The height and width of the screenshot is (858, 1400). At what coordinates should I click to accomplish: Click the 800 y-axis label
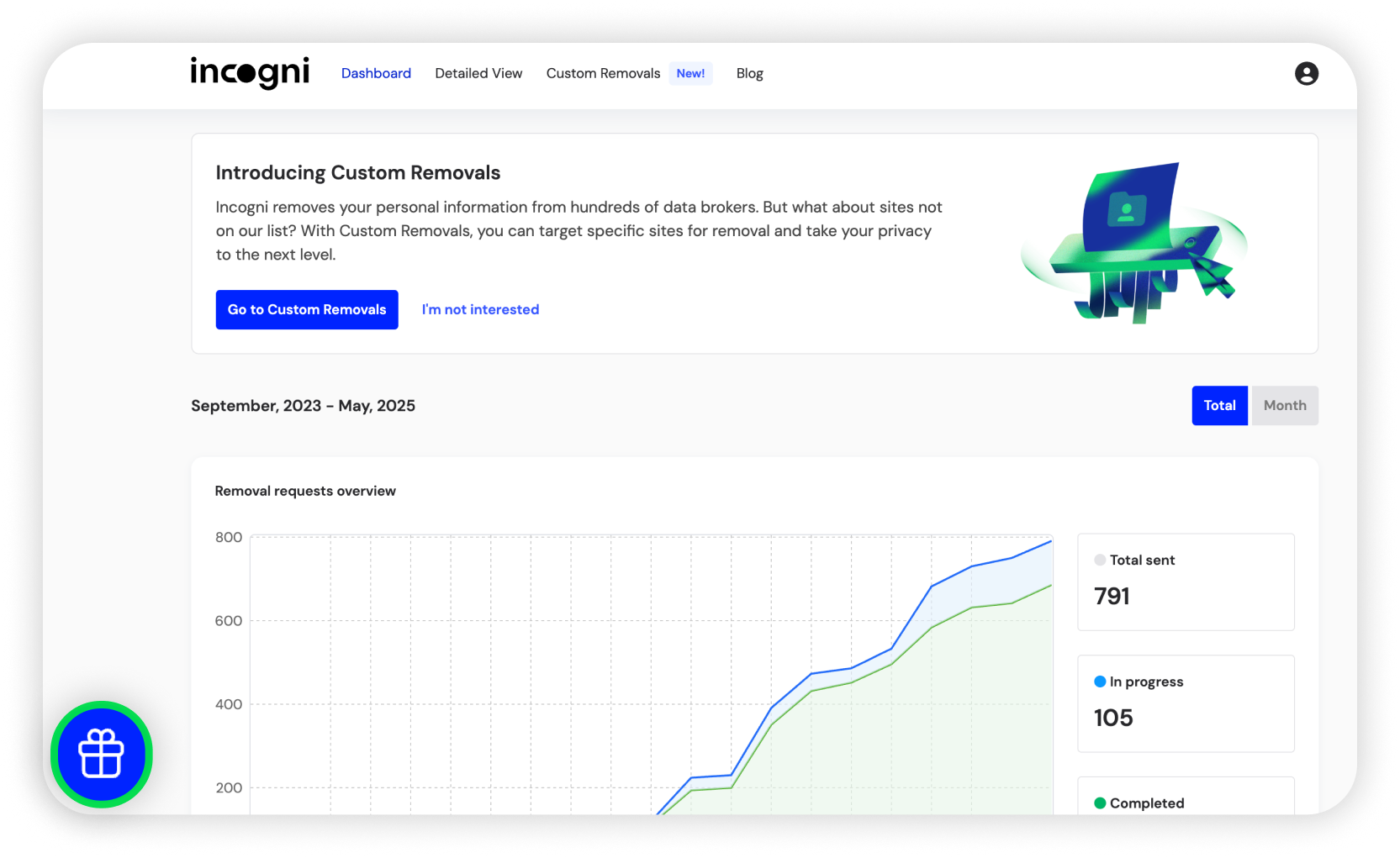coord(229,537)
